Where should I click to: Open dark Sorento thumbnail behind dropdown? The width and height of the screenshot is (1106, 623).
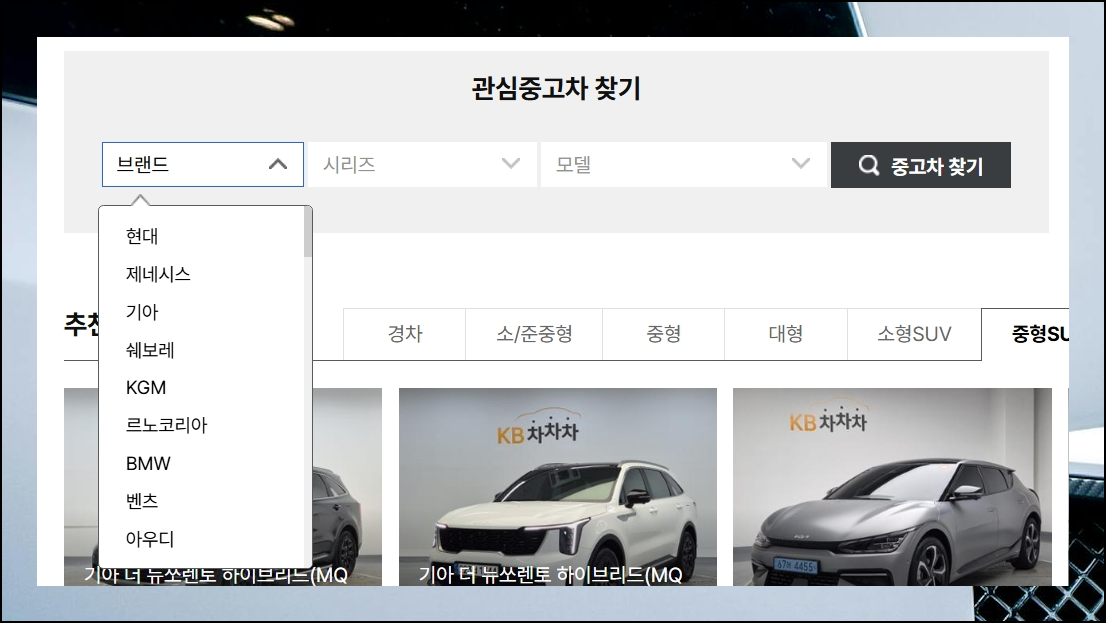(x=347, y=487)
